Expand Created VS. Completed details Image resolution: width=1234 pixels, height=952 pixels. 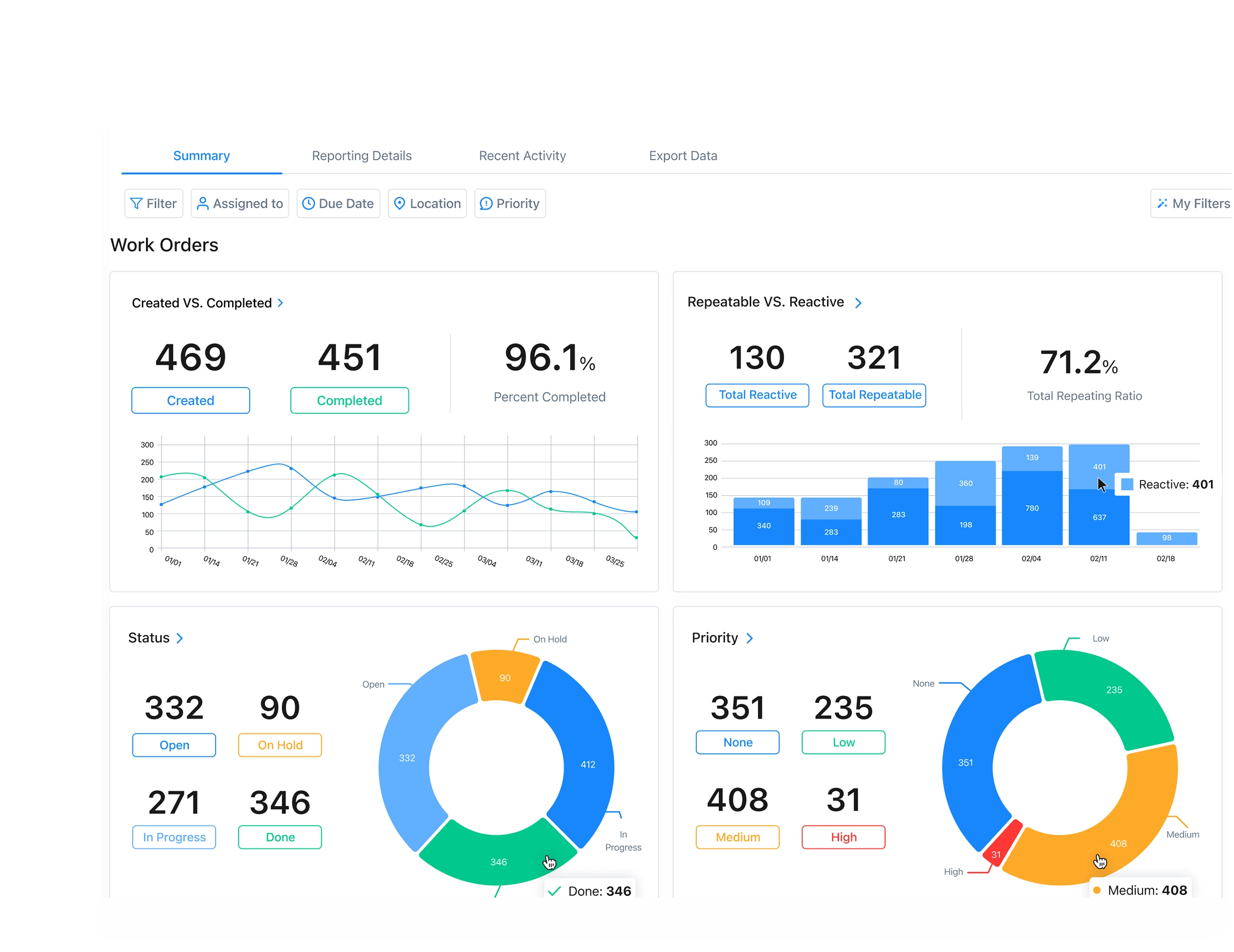(281, 303)
